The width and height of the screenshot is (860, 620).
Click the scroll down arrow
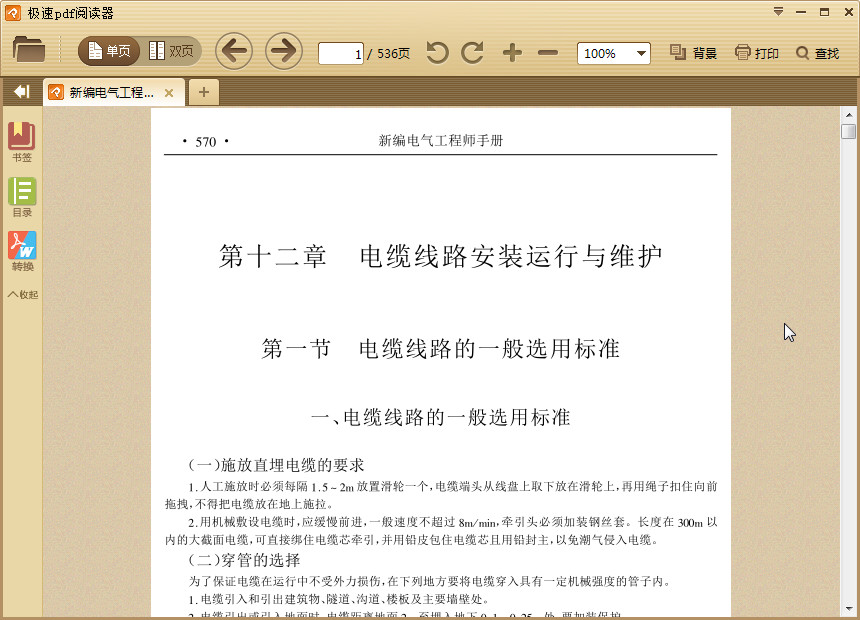click(x=848, y=608)
